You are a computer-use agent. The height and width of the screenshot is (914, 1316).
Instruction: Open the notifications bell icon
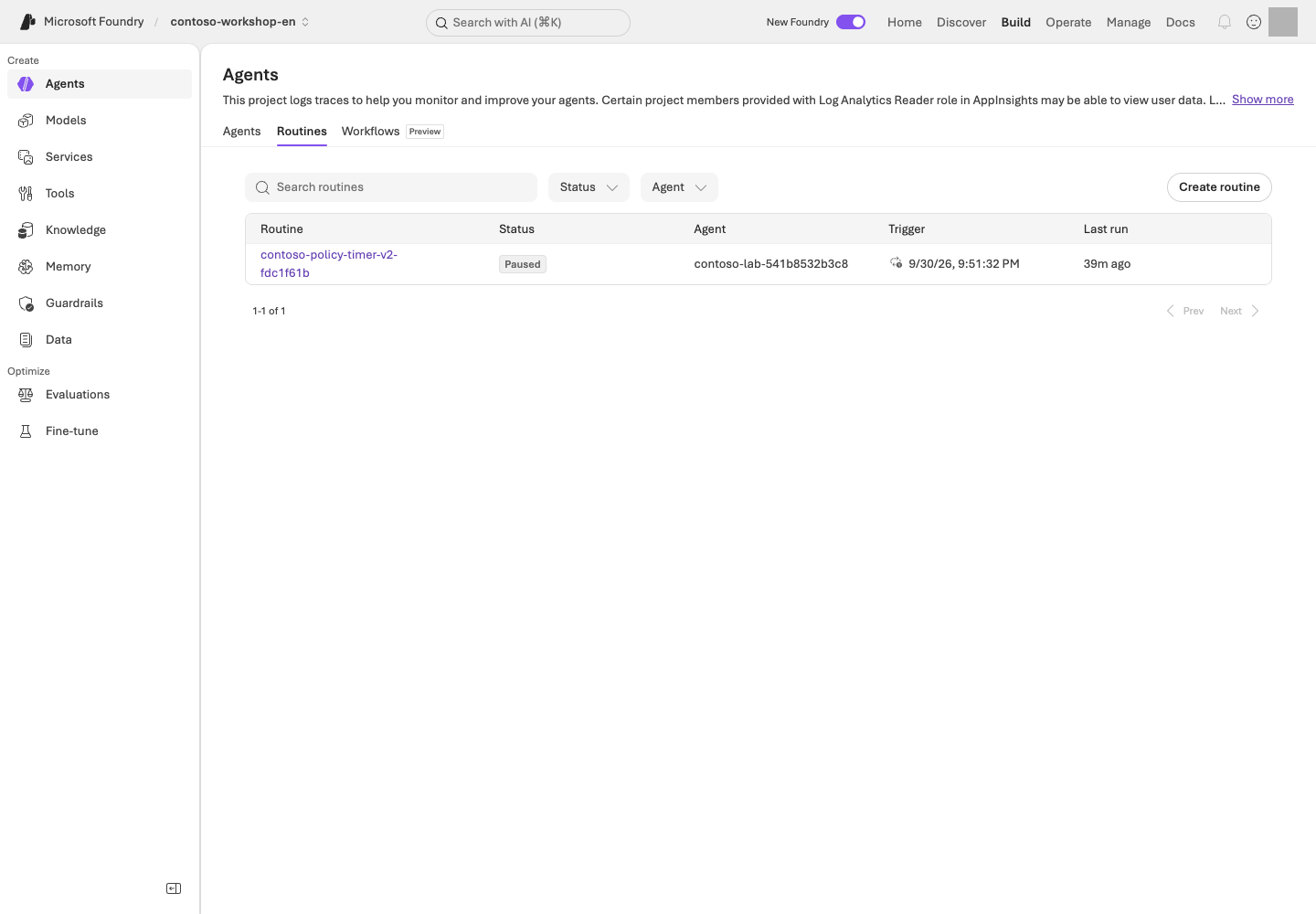[x=1225, y=22]
